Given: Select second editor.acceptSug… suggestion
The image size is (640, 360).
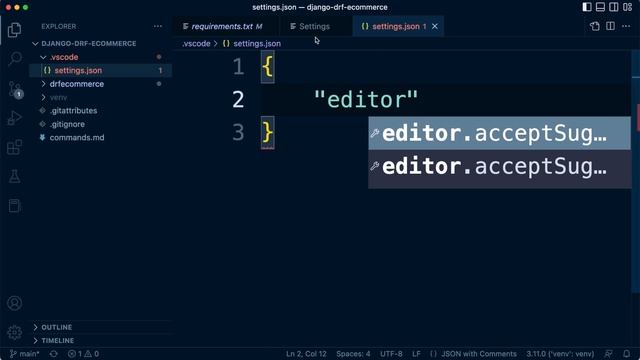Looking at the screenshot, I should [499, 167].
